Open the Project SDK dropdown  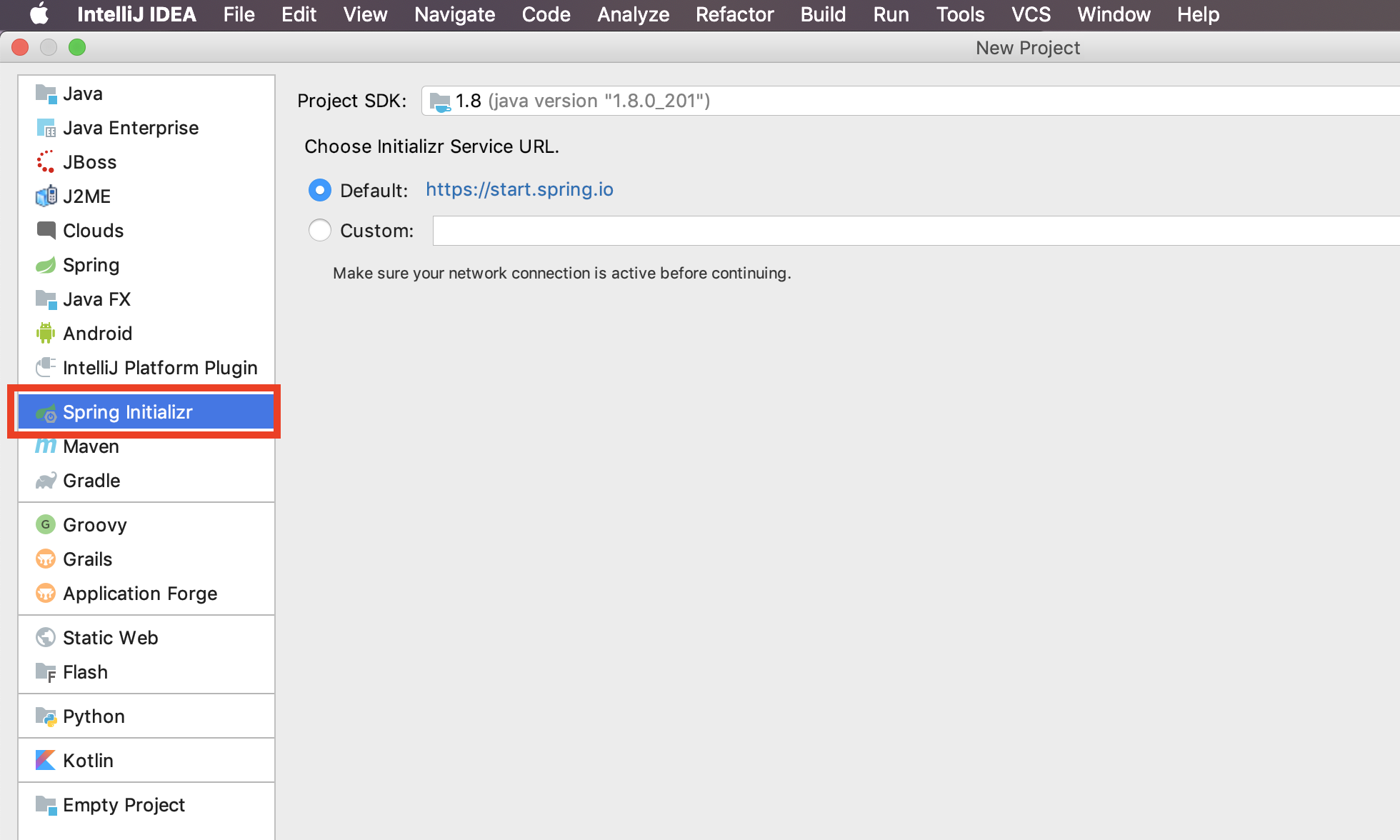point(907,101)
